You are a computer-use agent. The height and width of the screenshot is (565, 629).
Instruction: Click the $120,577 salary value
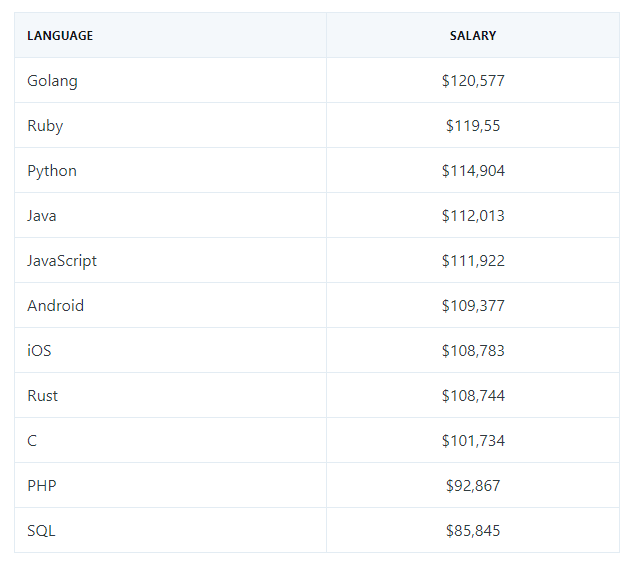(x=473, y=81)
